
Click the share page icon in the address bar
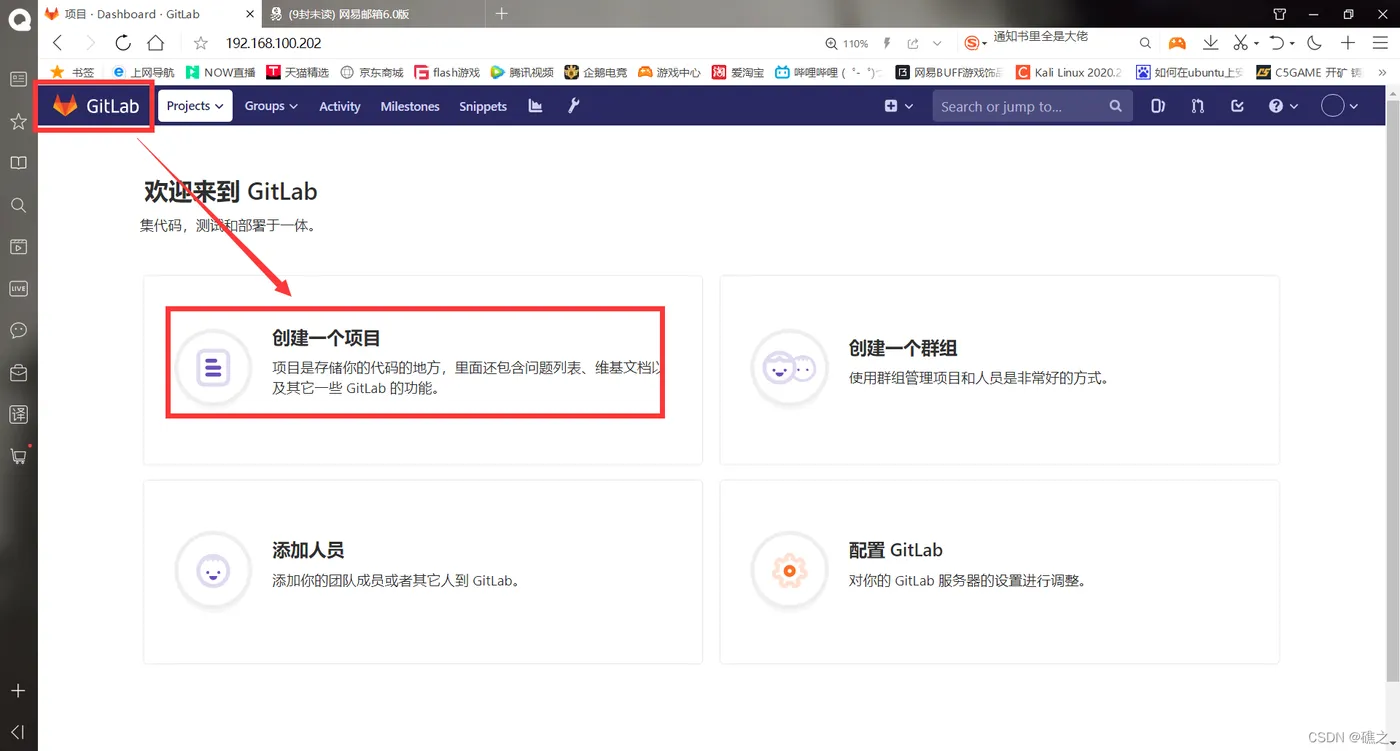[x=913, y=44]
